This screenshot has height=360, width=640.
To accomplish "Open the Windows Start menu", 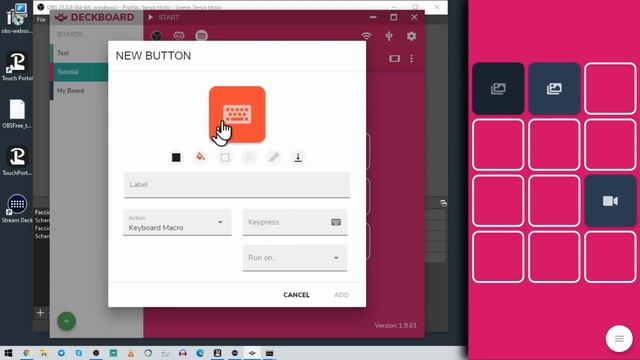I will tap(8, 353).
